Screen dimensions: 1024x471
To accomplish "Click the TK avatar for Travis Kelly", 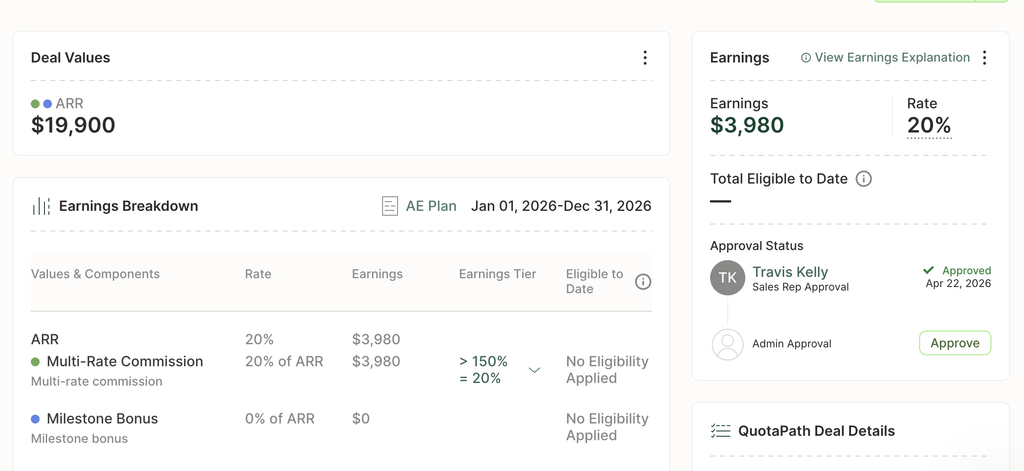I will tap(727, 278).
